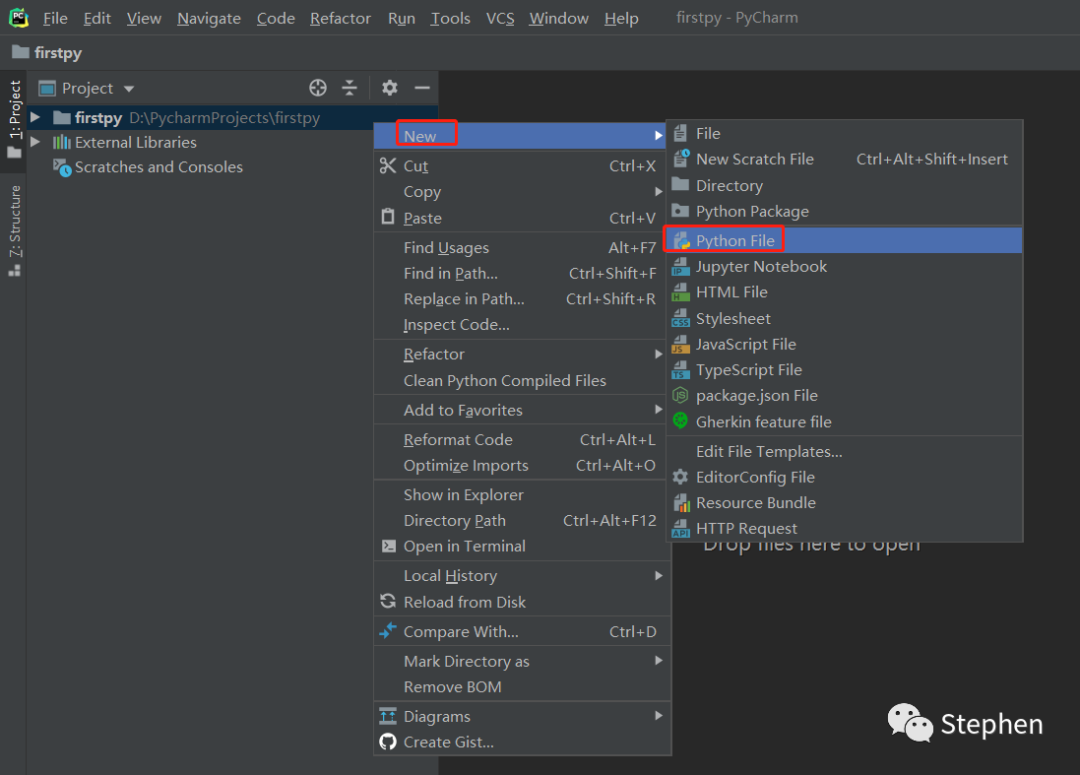The image size is (1080, 775).
Task: Expand the External Libraries tree node
Action: pos(35,142)
